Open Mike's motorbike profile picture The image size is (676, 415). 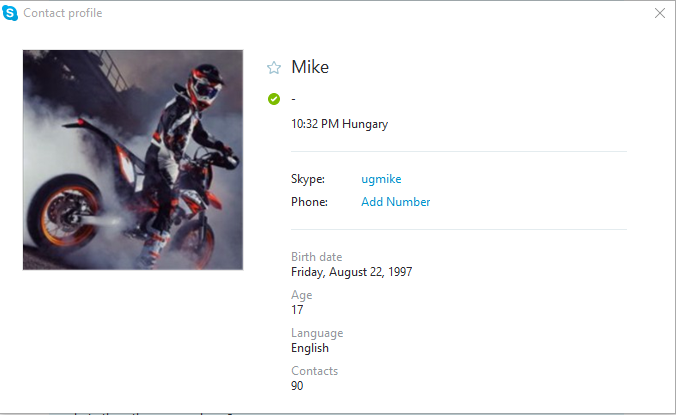coord(133,160)
